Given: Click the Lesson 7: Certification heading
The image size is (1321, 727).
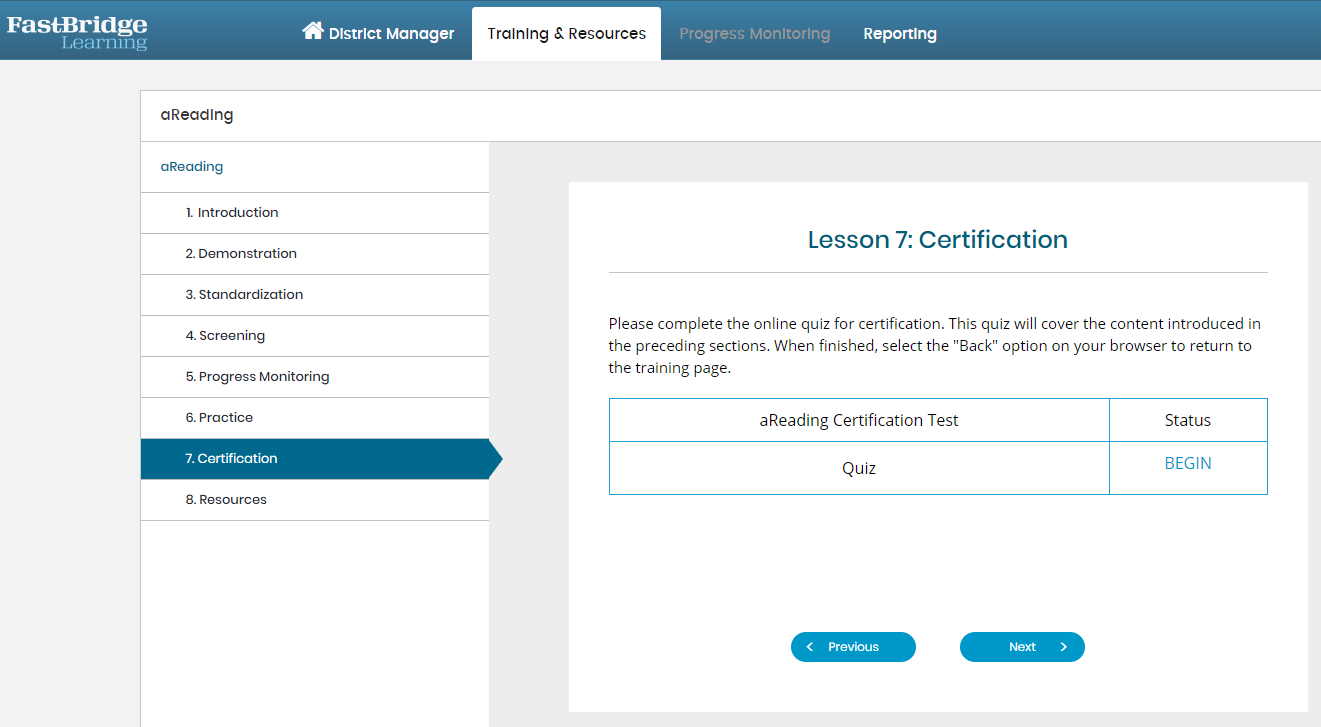Looking at the screenshot, I should 938,240.
